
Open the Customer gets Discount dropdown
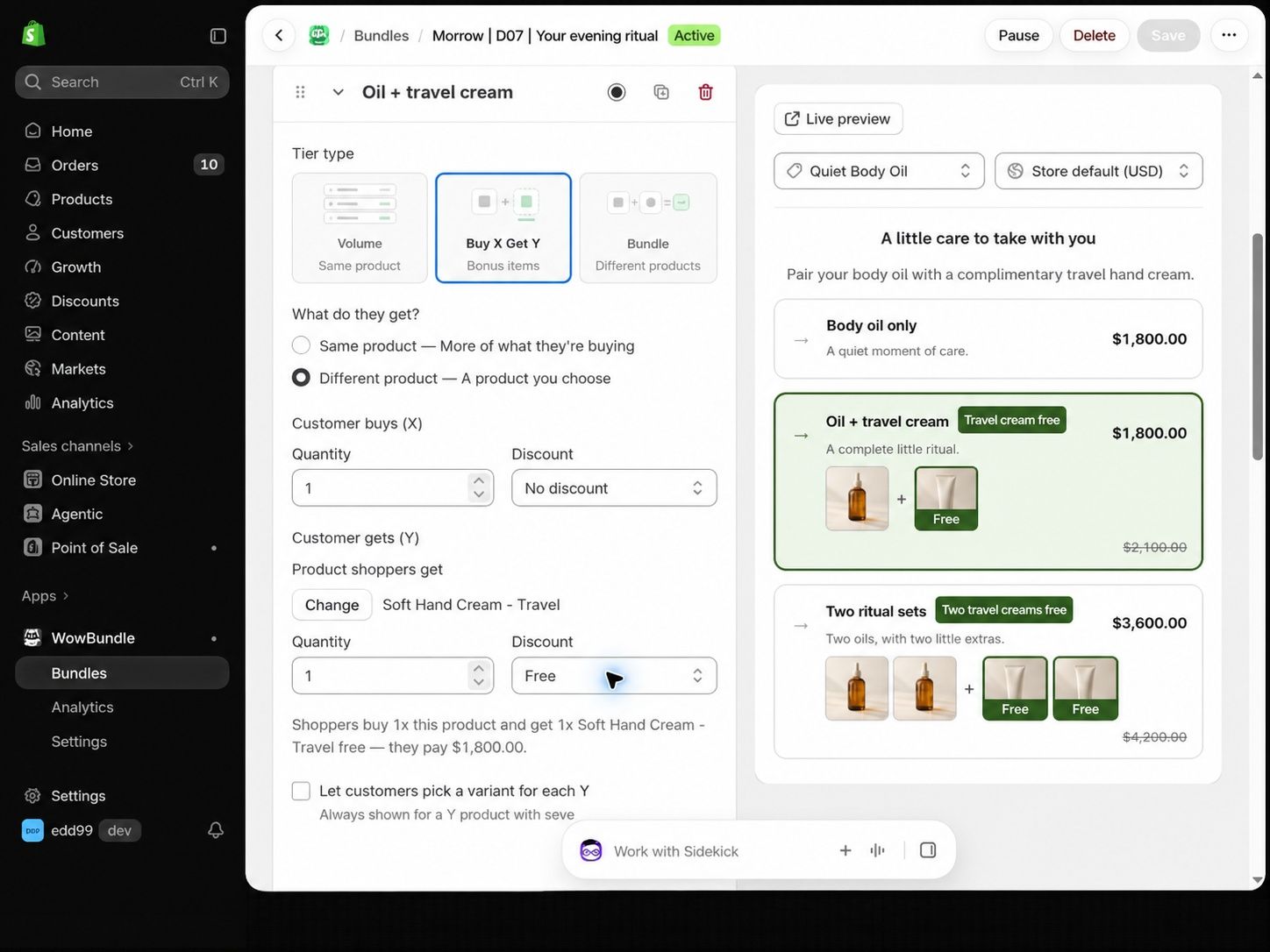[614, 676]
